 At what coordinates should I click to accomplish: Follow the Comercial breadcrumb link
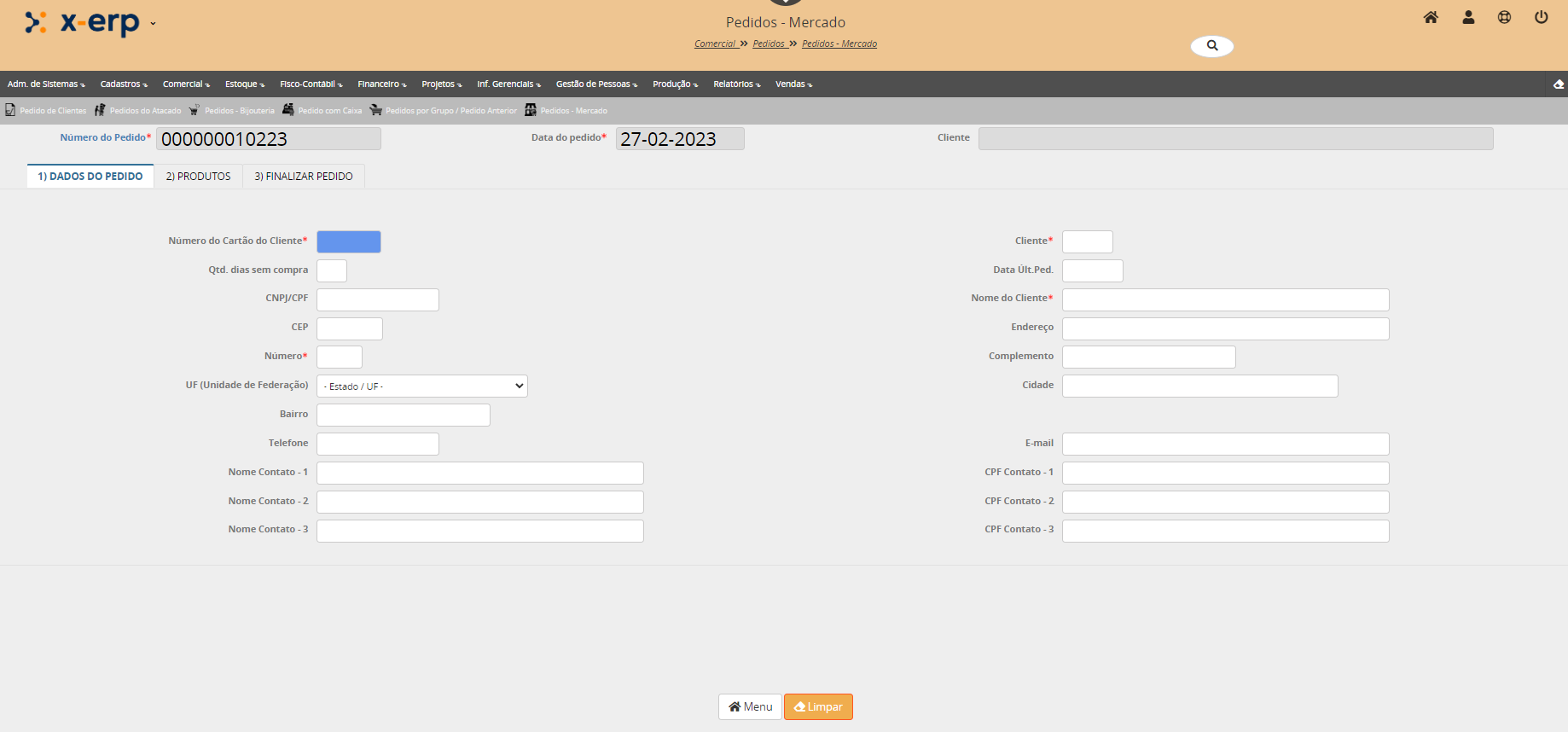(715, 44)
